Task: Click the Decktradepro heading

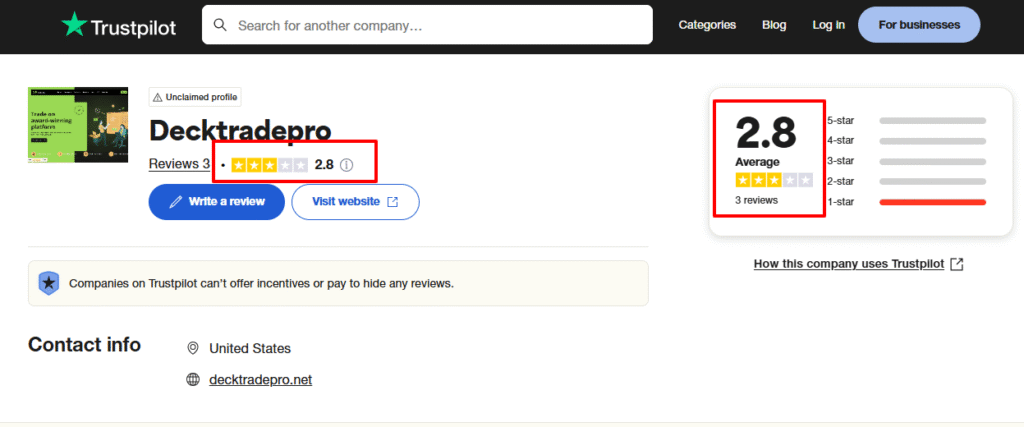Action: (240, 131)
